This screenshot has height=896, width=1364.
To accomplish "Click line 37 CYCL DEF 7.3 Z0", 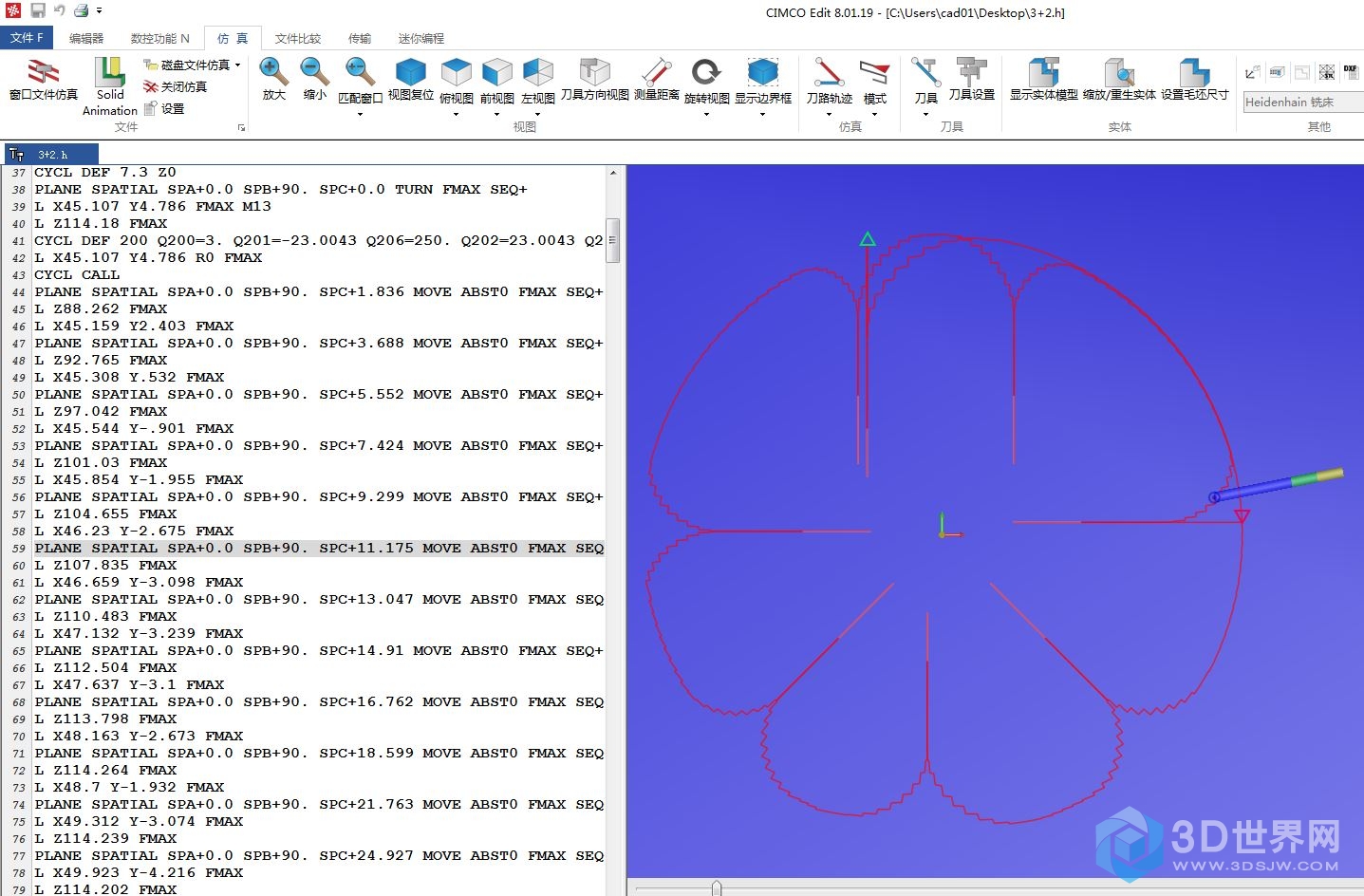I will click(105, 172).
